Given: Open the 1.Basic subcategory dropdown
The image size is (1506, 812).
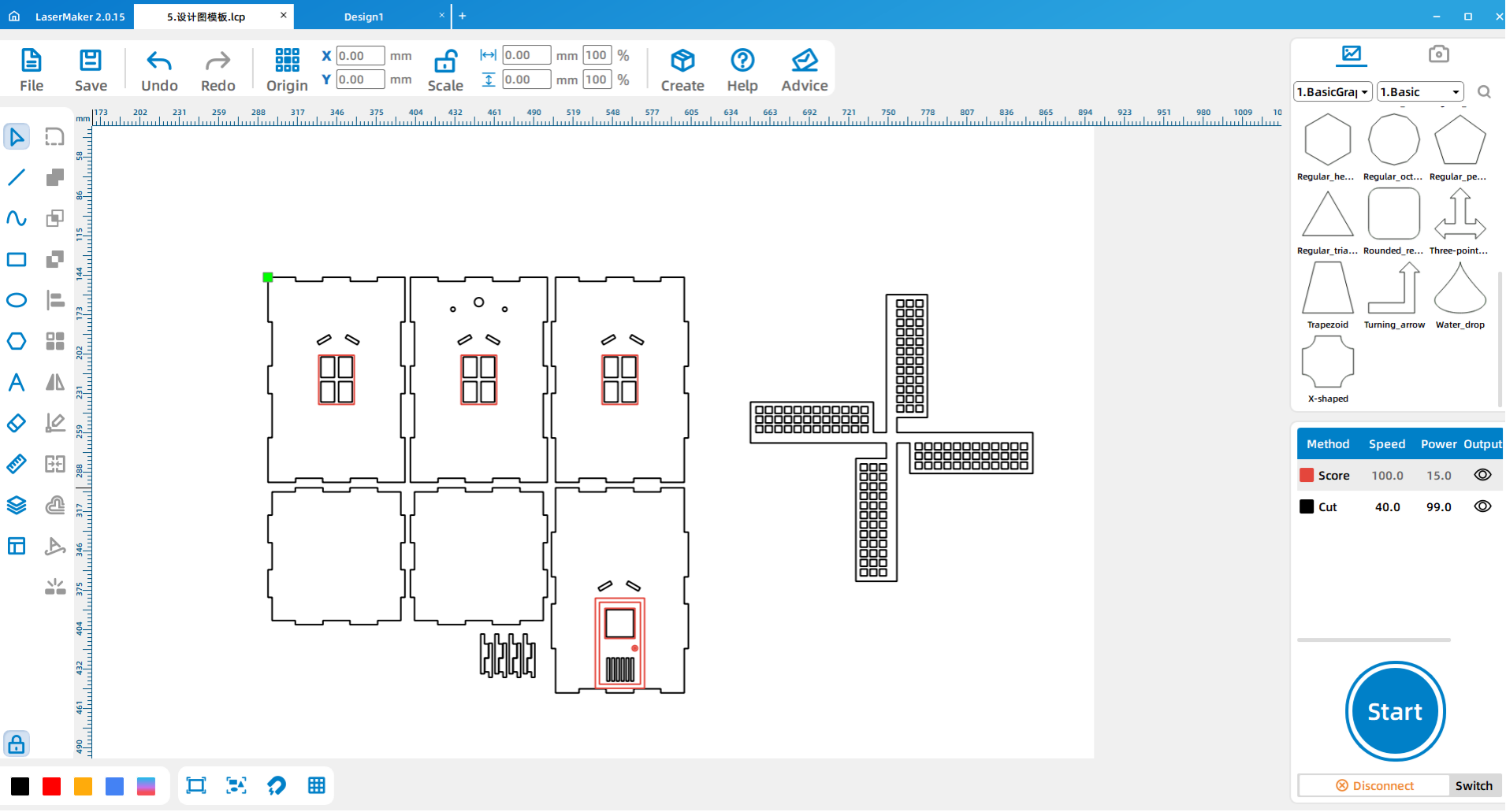Looking at the screenshot, I should 1421,92.
